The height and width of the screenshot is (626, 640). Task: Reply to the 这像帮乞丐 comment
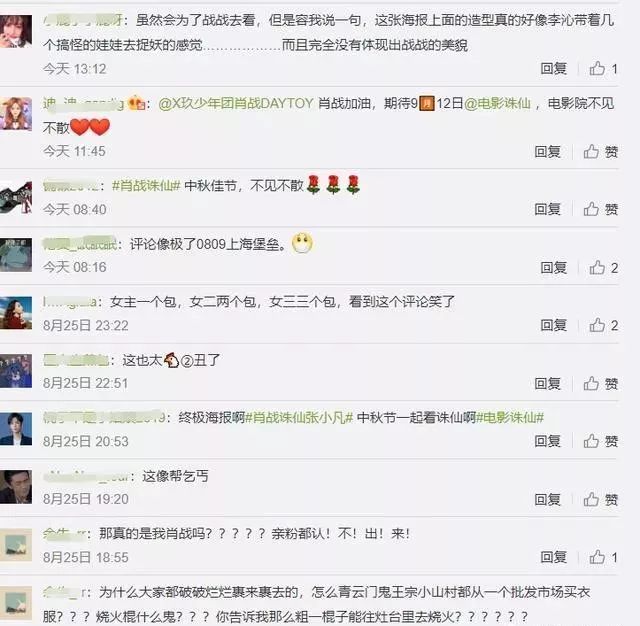(547, 499)
